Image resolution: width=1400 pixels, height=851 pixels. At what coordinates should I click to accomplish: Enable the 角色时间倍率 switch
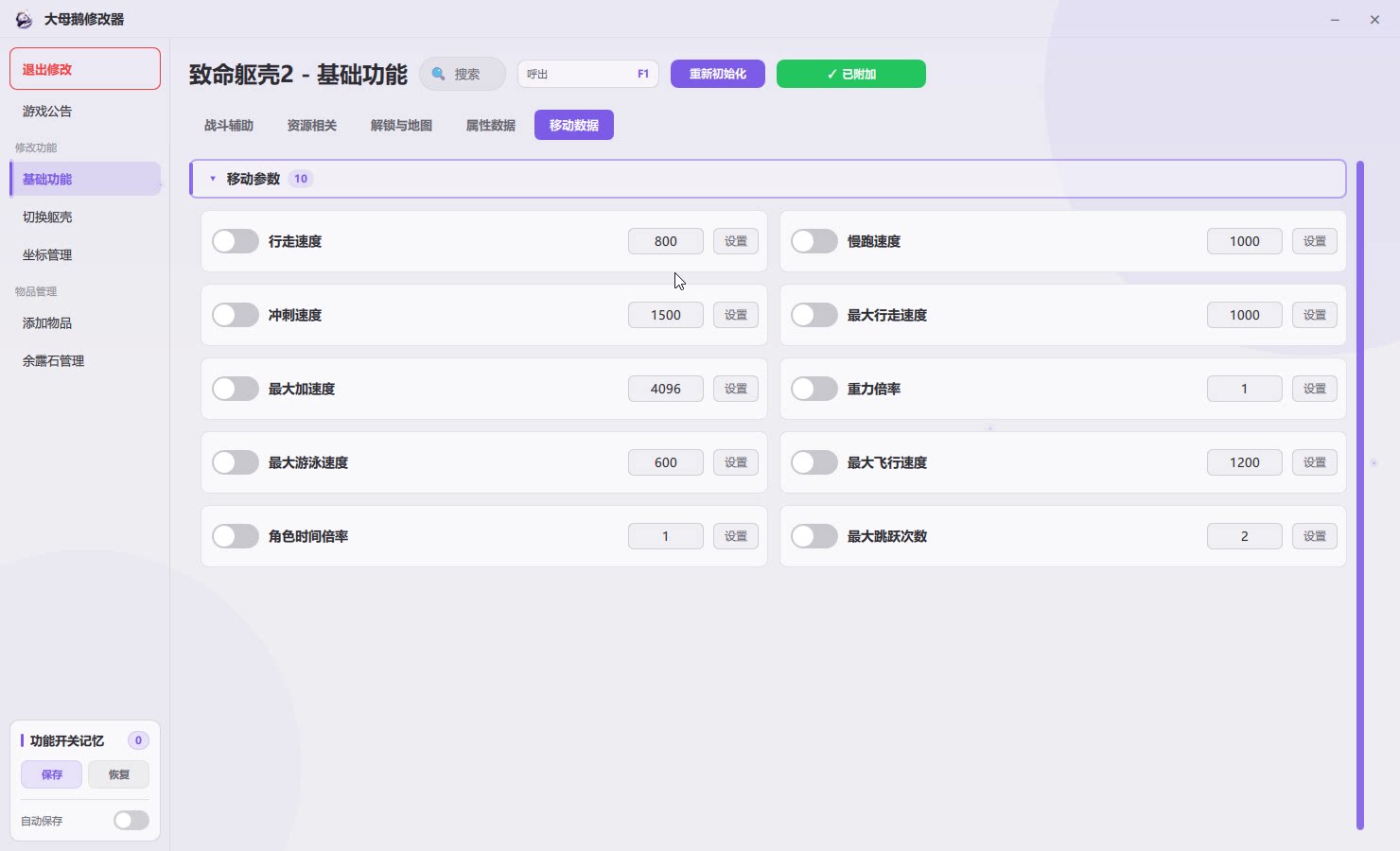(236, 536)
